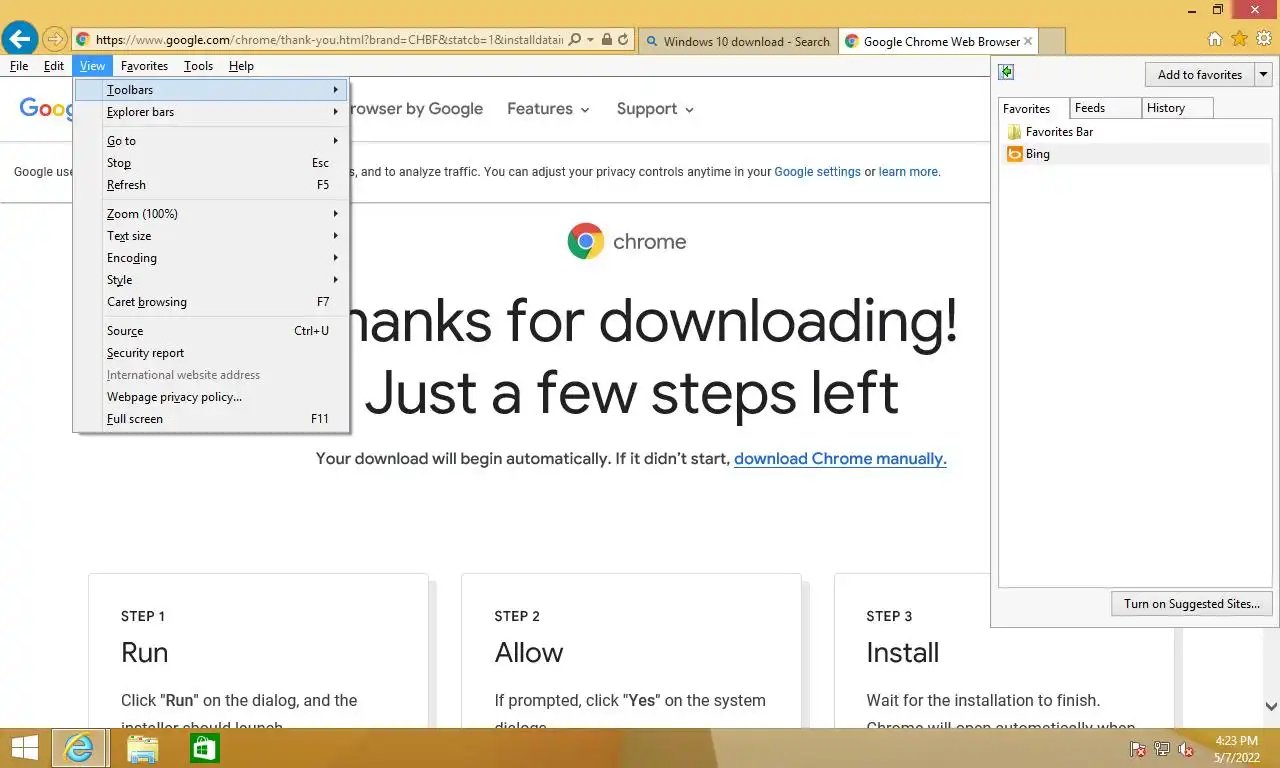
Task: Open the Google settings link
Action: pyautogui.click(x=817, y=172)
